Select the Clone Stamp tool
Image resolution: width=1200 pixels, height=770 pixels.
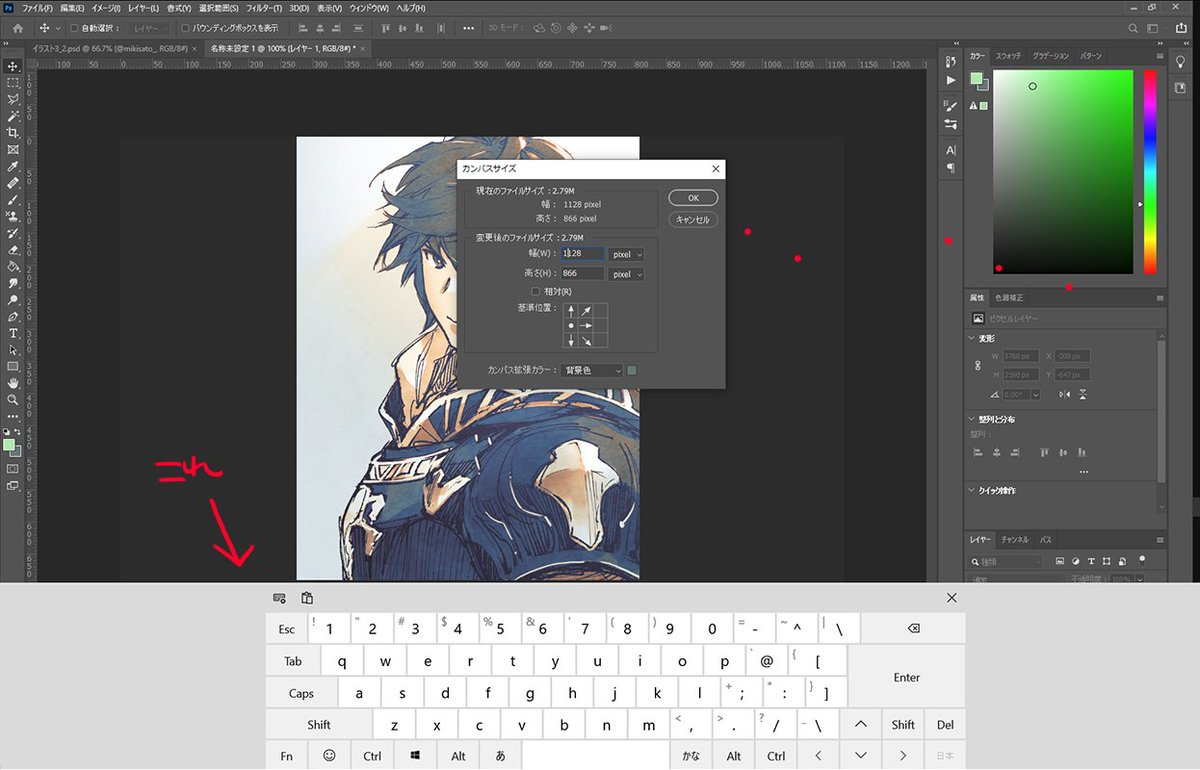point(14,217)
